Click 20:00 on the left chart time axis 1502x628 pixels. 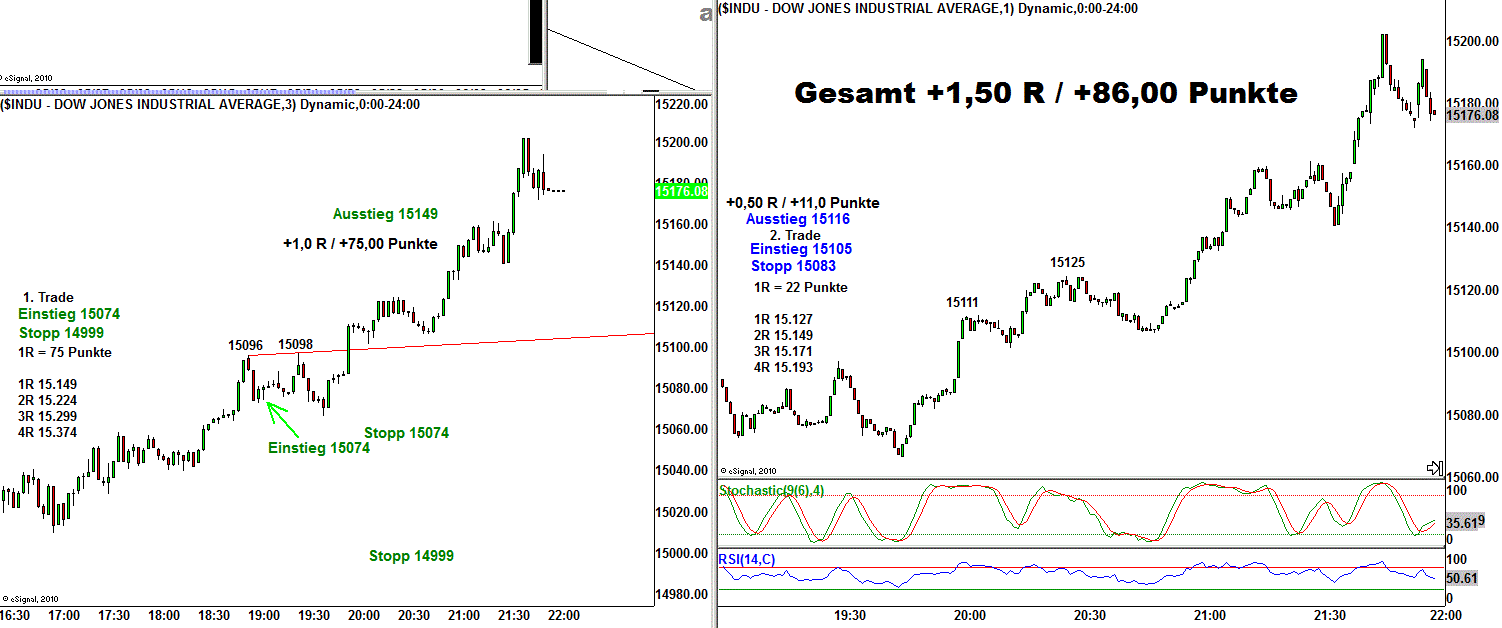coord(363,616)
